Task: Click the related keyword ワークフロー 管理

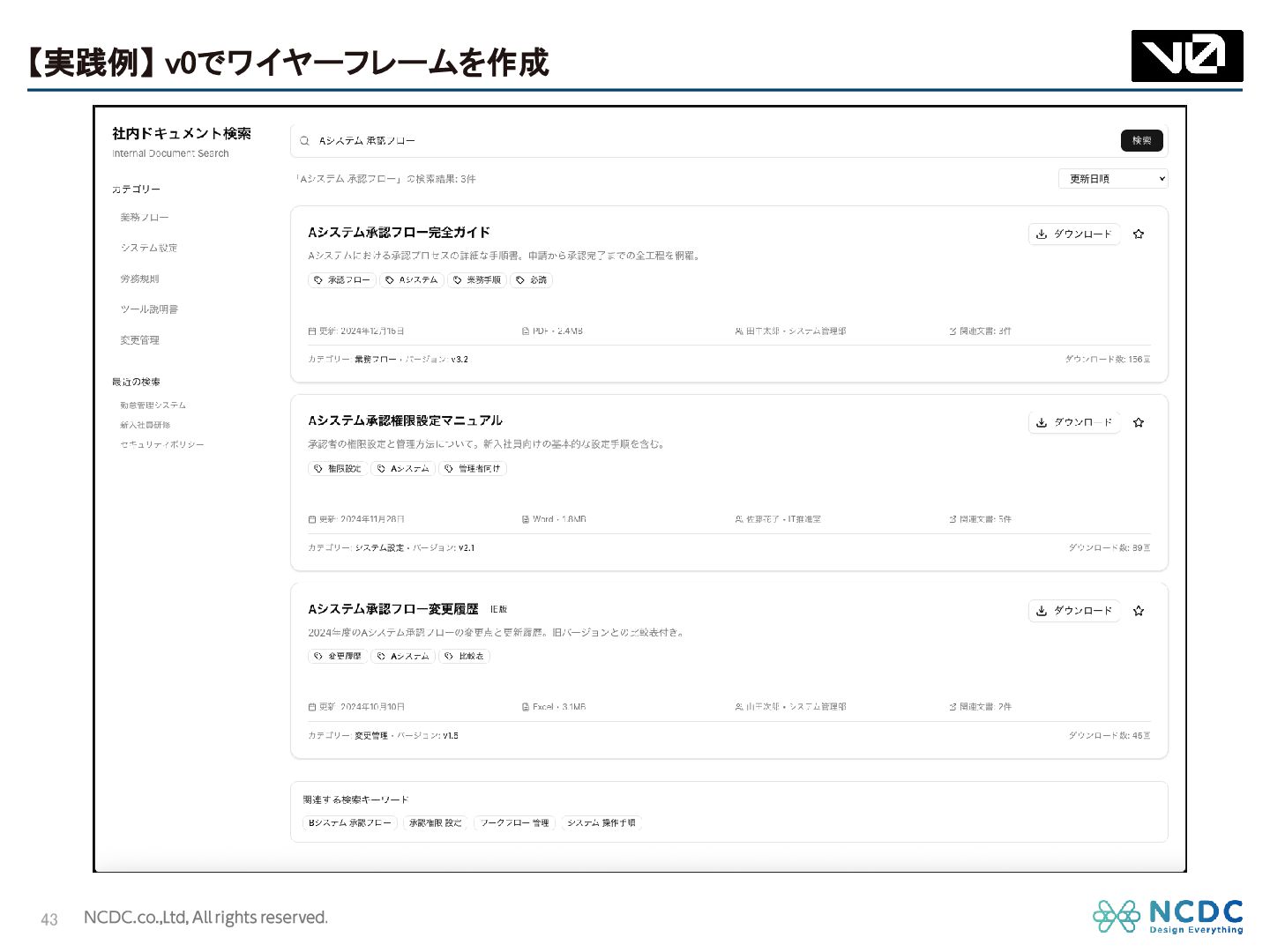Action: click(x=515, y=823)
